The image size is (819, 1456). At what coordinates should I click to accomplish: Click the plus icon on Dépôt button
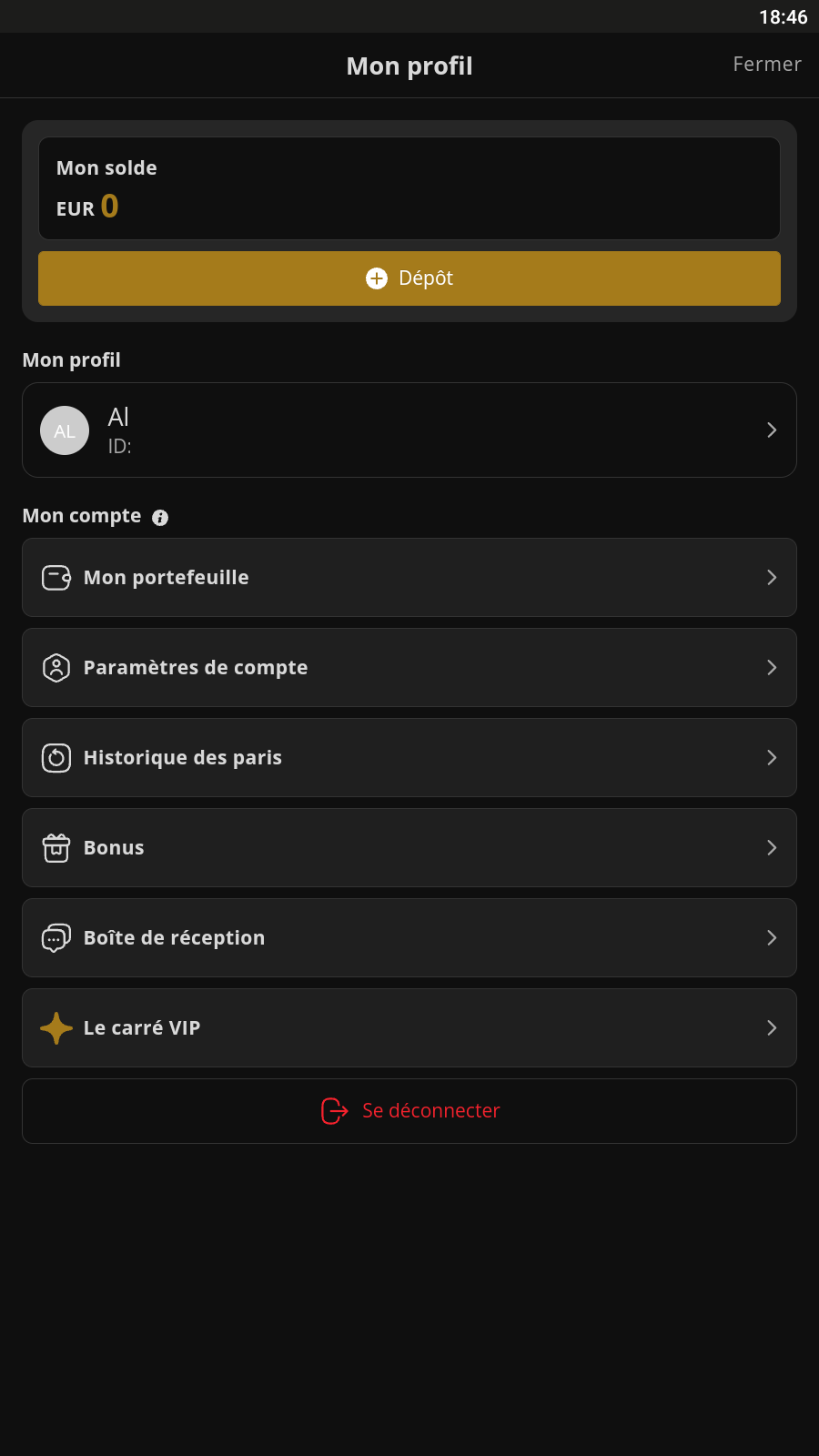[377, 278]
